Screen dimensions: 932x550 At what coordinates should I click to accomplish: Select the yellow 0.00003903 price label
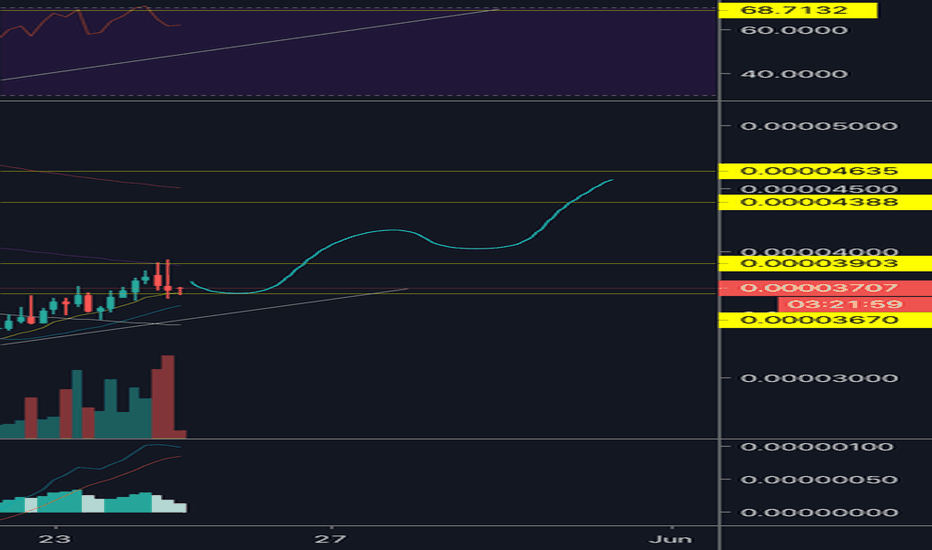coord(825,263)
